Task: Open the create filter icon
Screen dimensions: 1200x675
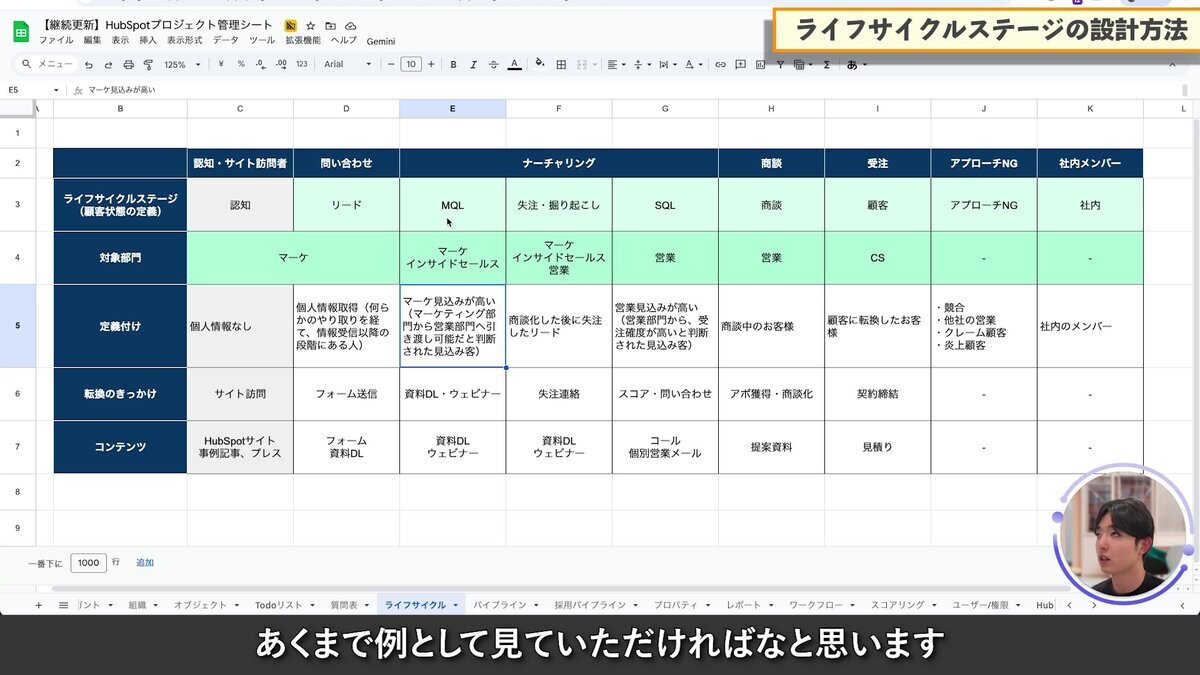Action: [781, 64]
